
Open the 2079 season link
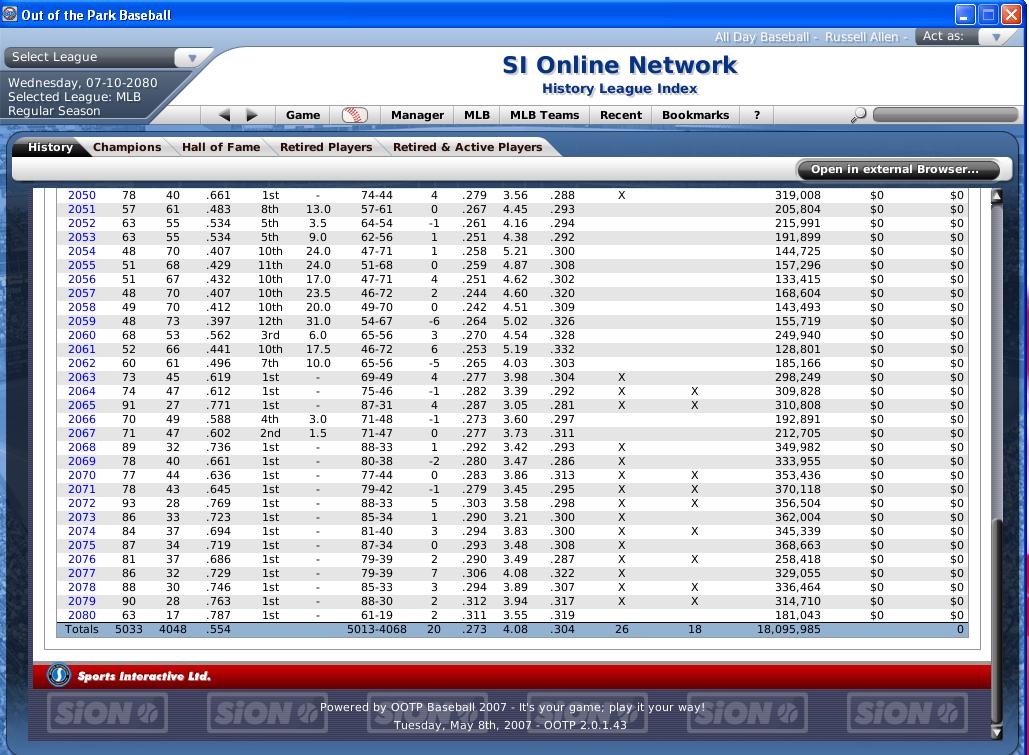(x=82, y=601)
